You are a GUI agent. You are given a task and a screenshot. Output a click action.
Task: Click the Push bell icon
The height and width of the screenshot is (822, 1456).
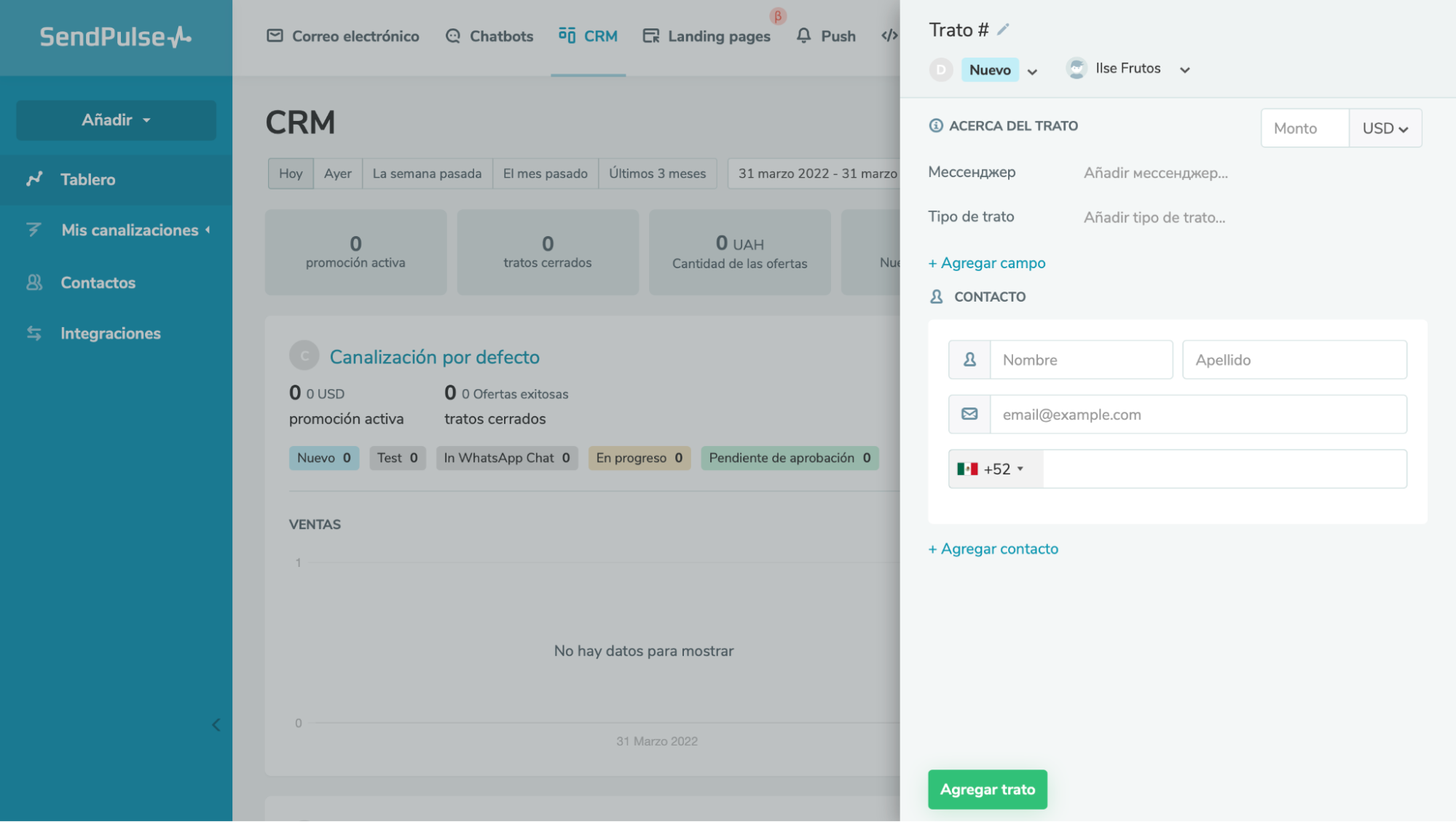(x=803, y=36)
